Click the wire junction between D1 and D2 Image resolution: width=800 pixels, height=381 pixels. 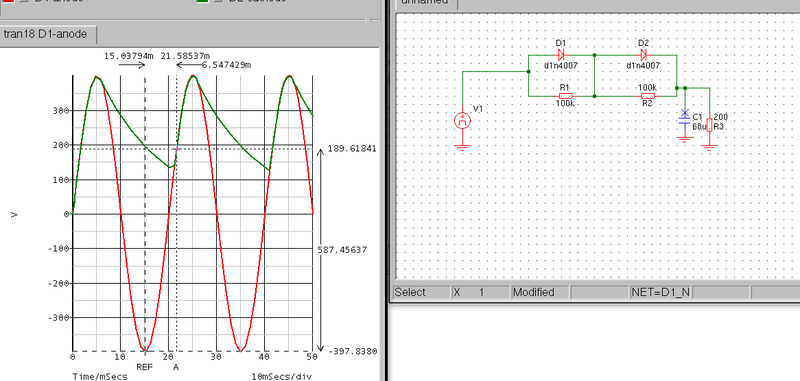point(594,55)
